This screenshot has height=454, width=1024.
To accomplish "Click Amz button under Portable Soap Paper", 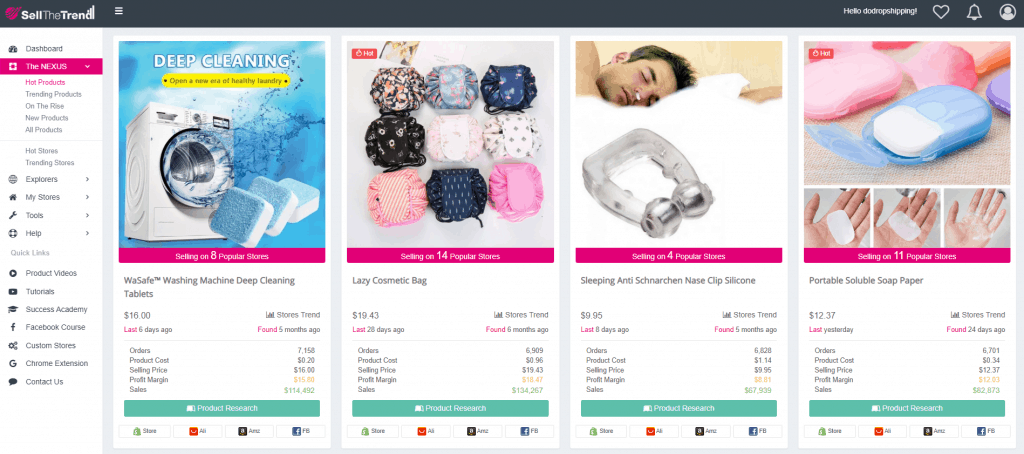I will coord(935,431).
